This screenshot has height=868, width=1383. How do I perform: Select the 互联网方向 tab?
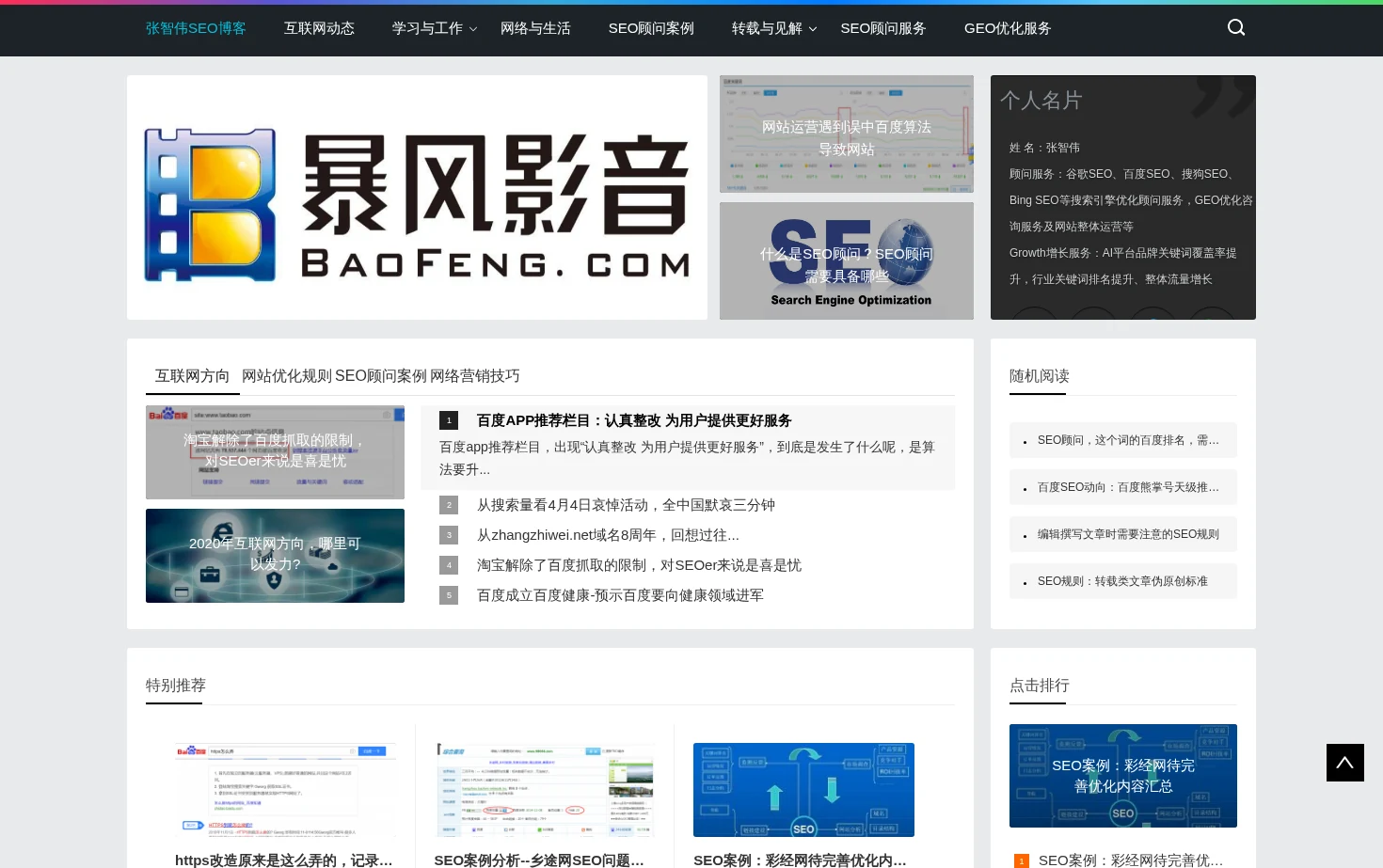[x=192, y=376]
